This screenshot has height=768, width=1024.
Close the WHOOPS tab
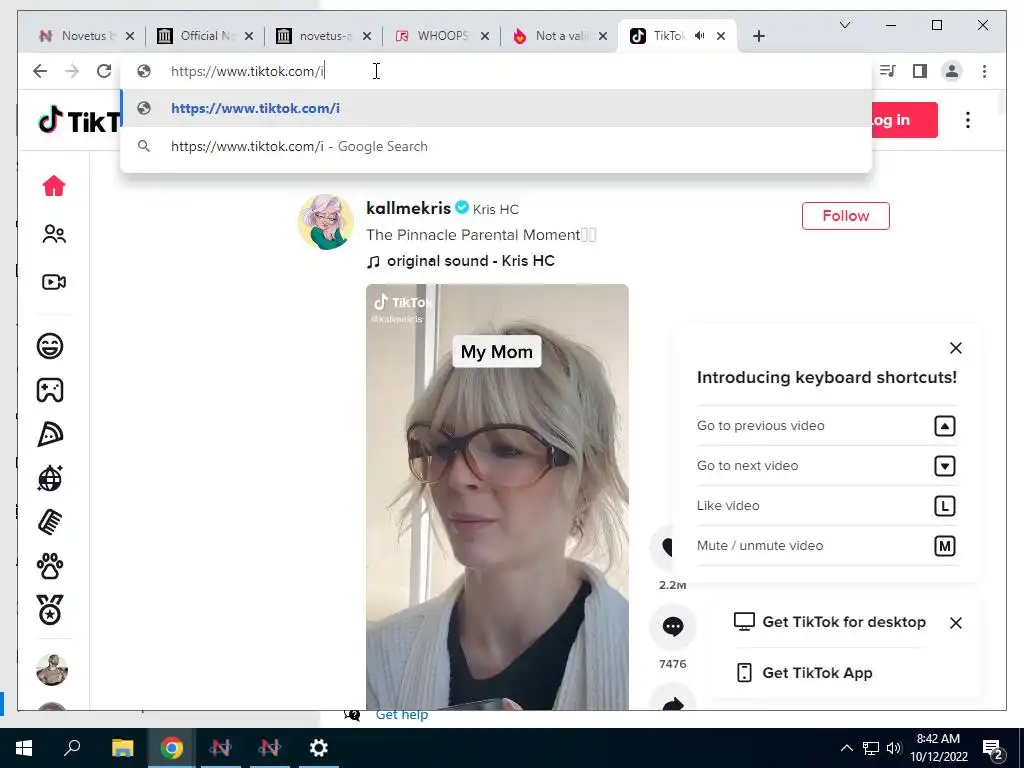(485, 36)
